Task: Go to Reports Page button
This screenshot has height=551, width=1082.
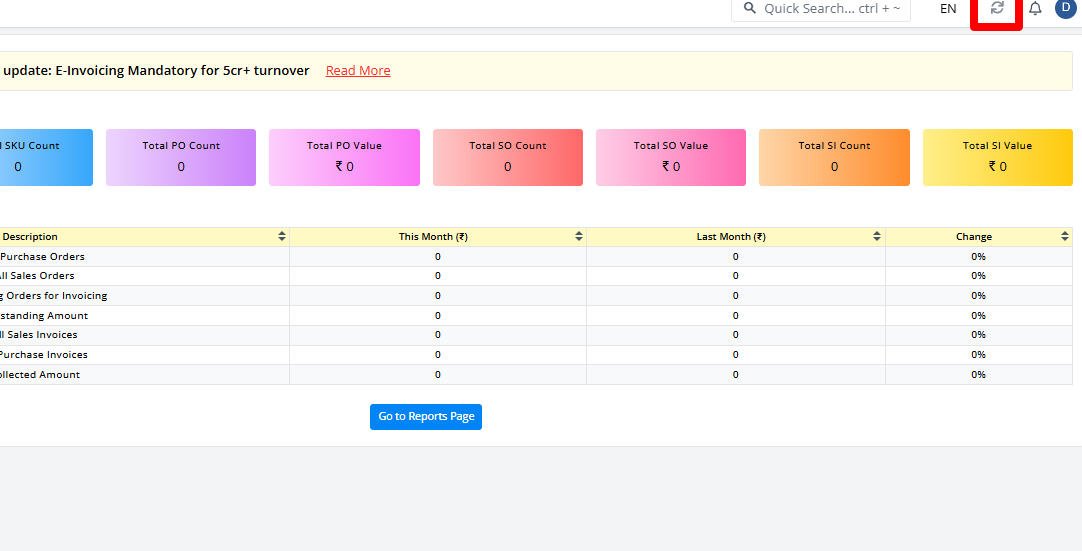Action: [x=426, y=417]
